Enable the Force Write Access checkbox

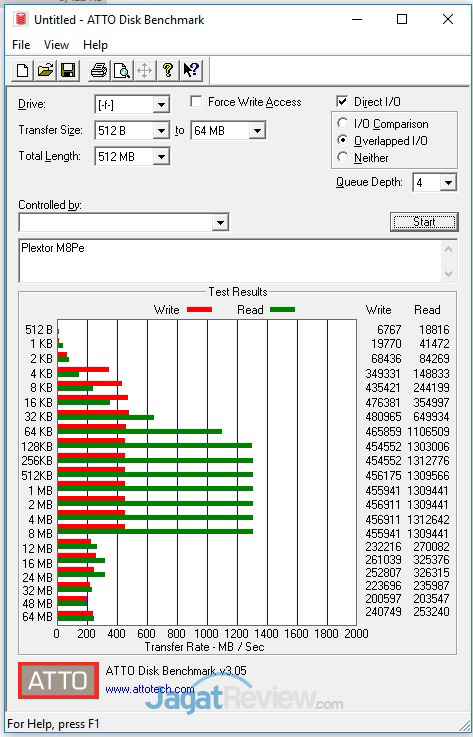[196, 102]
